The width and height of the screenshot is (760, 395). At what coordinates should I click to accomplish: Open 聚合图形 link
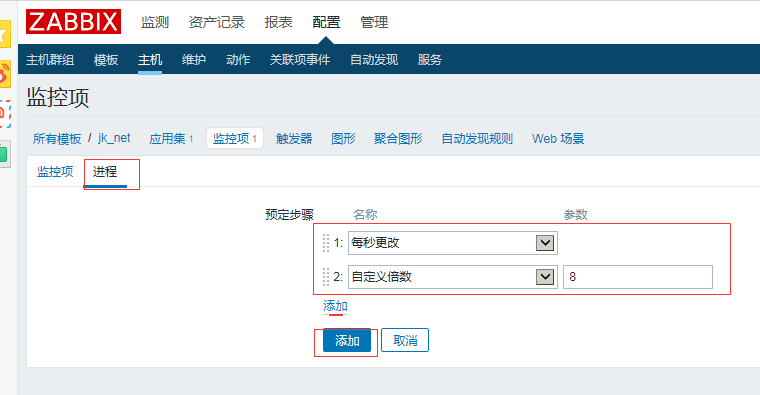coord(398,139)
